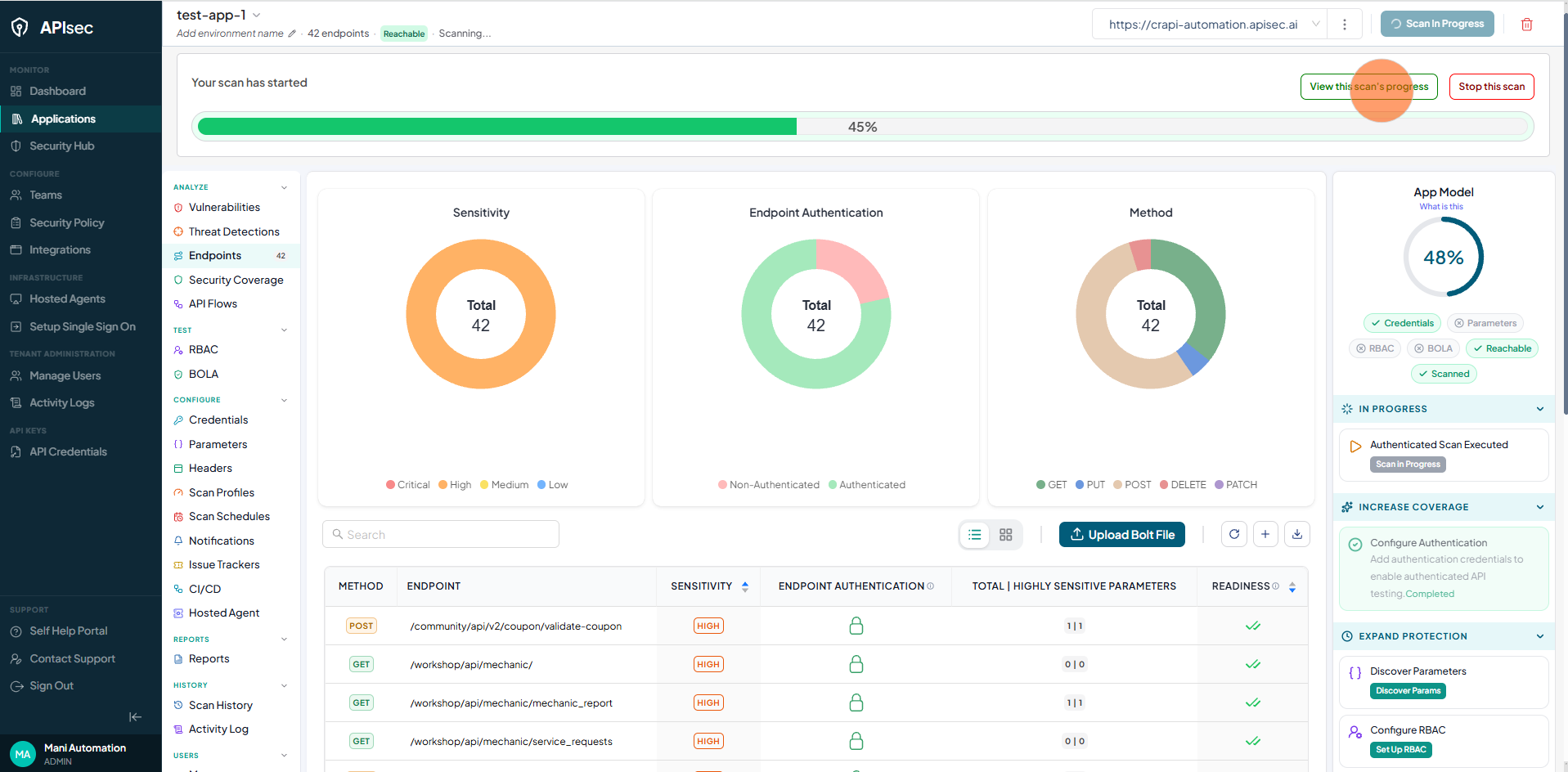
Task: Expand the crapi-automation URL dropdown
Action: (x=1316, y=25)
